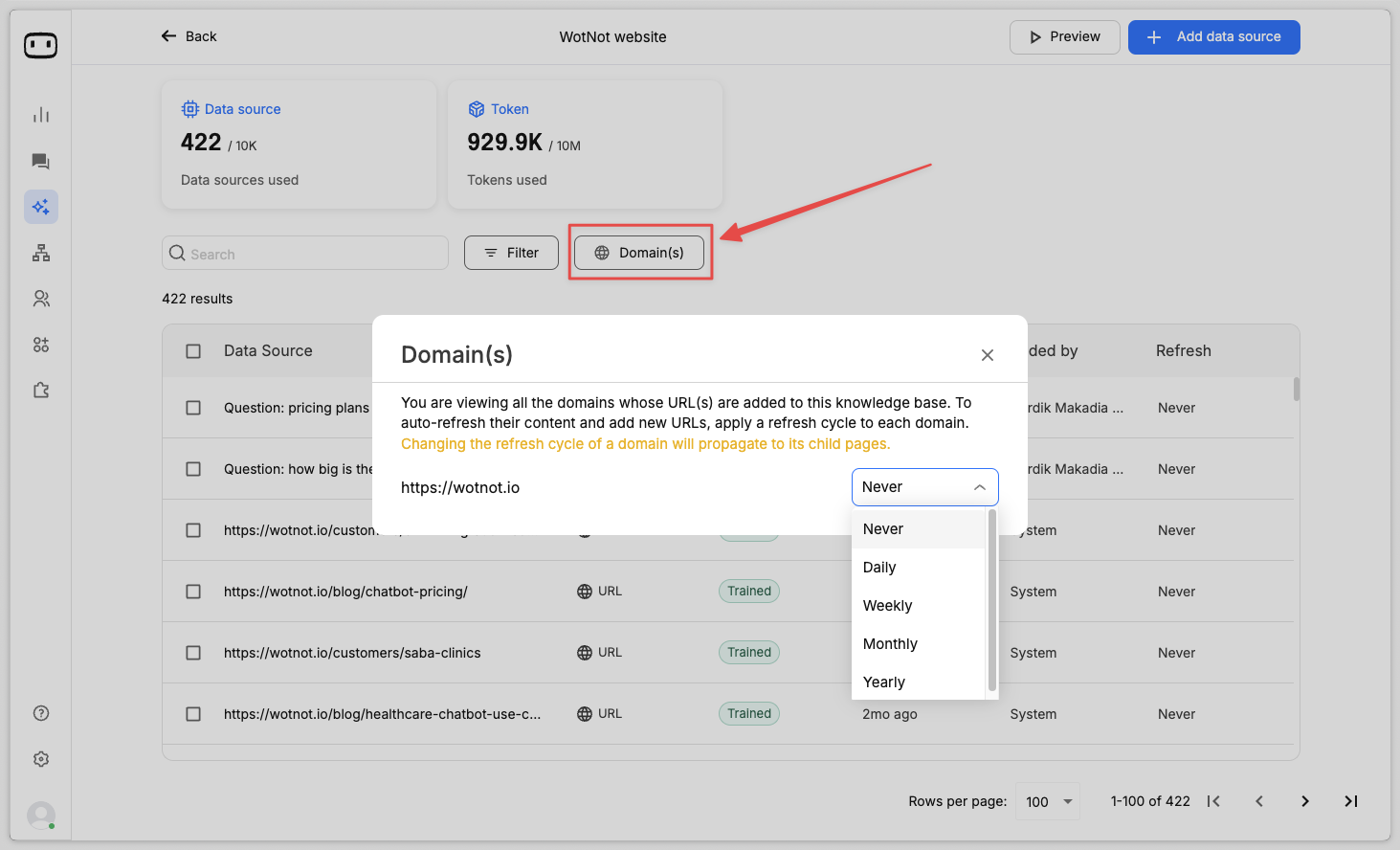
Task: Click the Add data source button
Action: click(x=1213, y=37)
